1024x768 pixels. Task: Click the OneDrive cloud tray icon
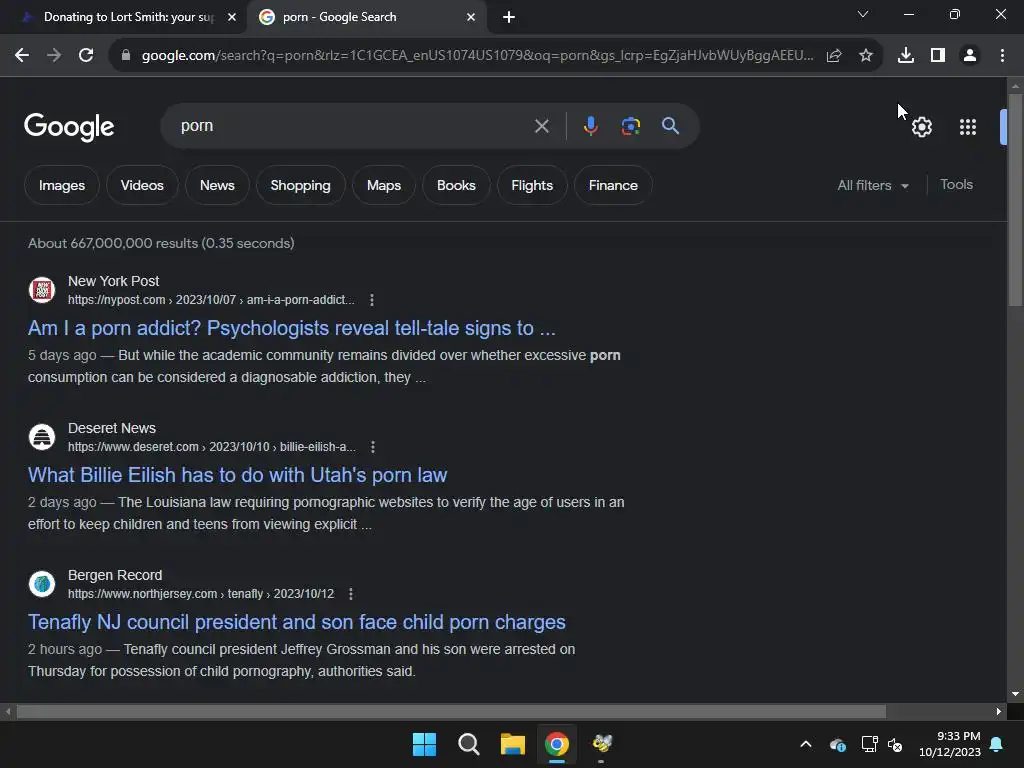point(838,744)
